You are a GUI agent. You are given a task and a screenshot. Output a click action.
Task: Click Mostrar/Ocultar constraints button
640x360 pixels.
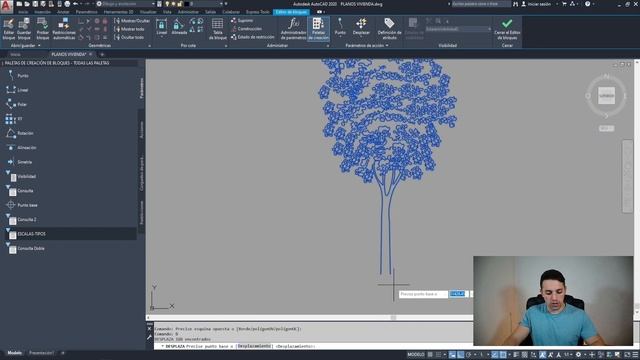click(x=132, y=20)
